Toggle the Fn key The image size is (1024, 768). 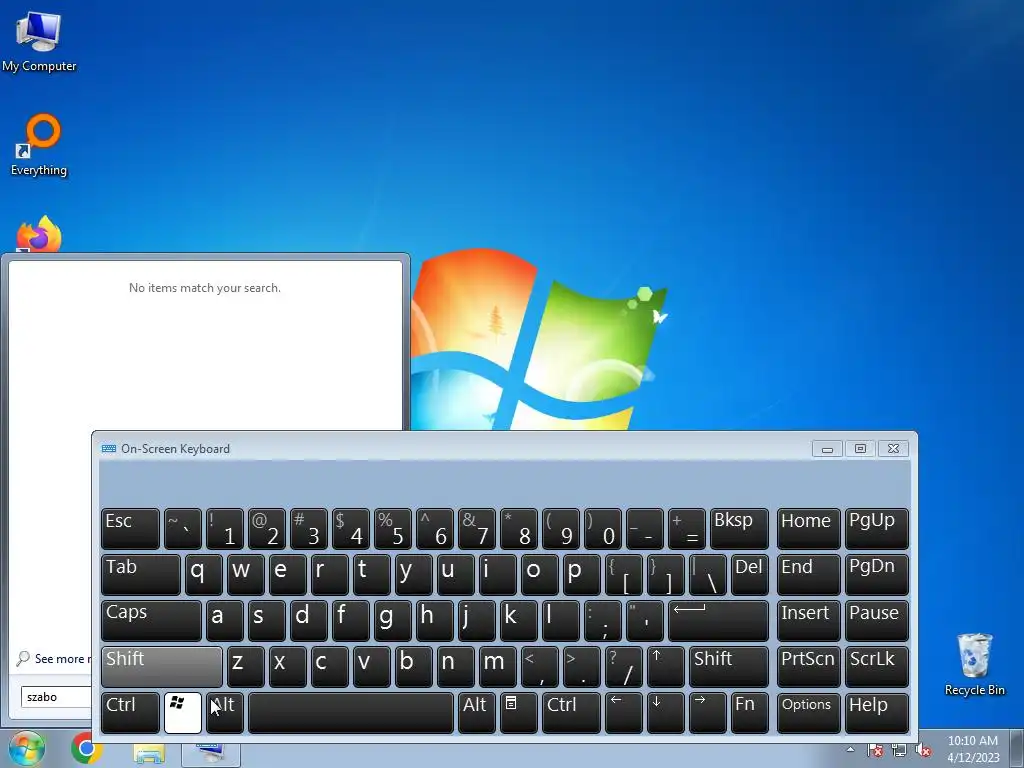point(750,712)
